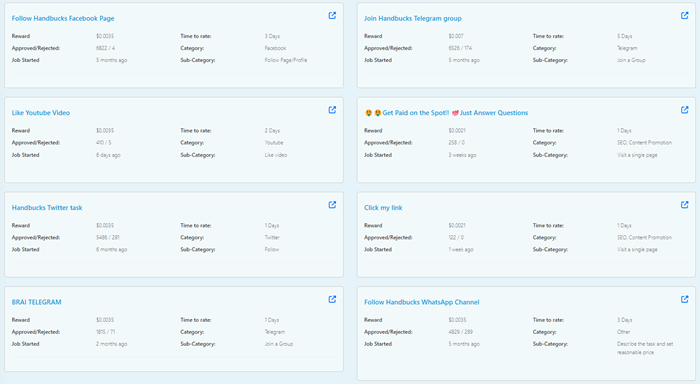Open external link icon for BRAI TELEGRAM
The height and width of the screenshot is (384, 700).
tap(332, 299)
